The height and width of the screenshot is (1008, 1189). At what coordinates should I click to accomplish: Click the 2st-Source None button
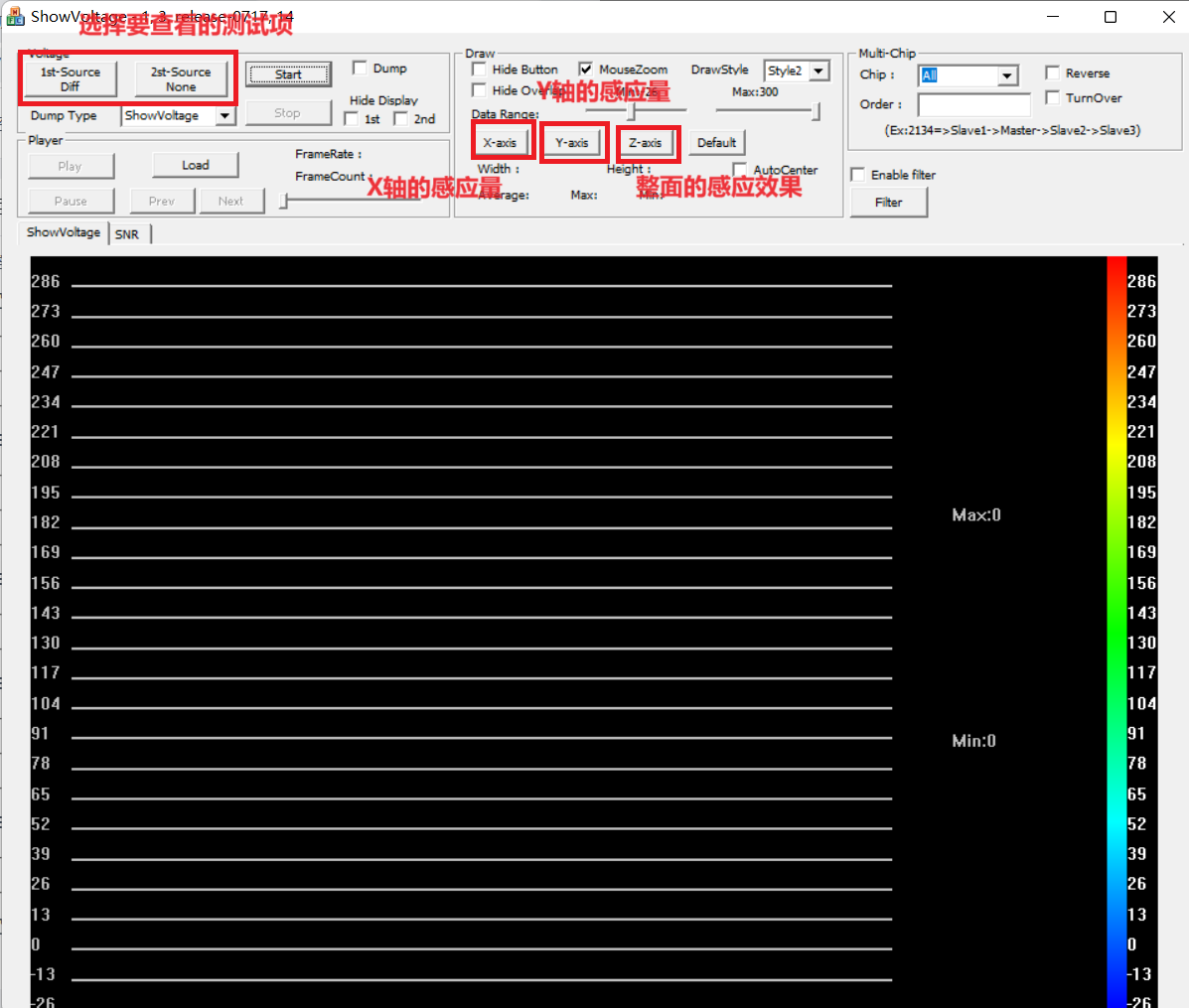click(181, 78)
